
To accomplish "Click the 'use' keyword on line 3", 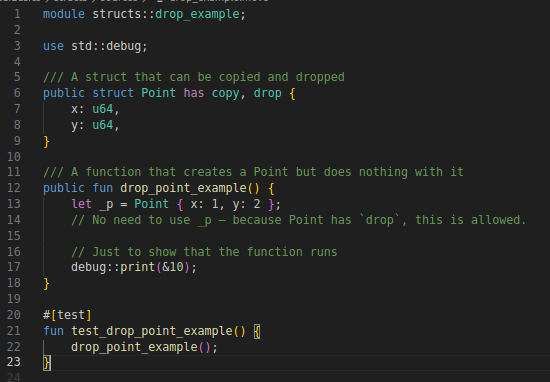I will 53,46.
